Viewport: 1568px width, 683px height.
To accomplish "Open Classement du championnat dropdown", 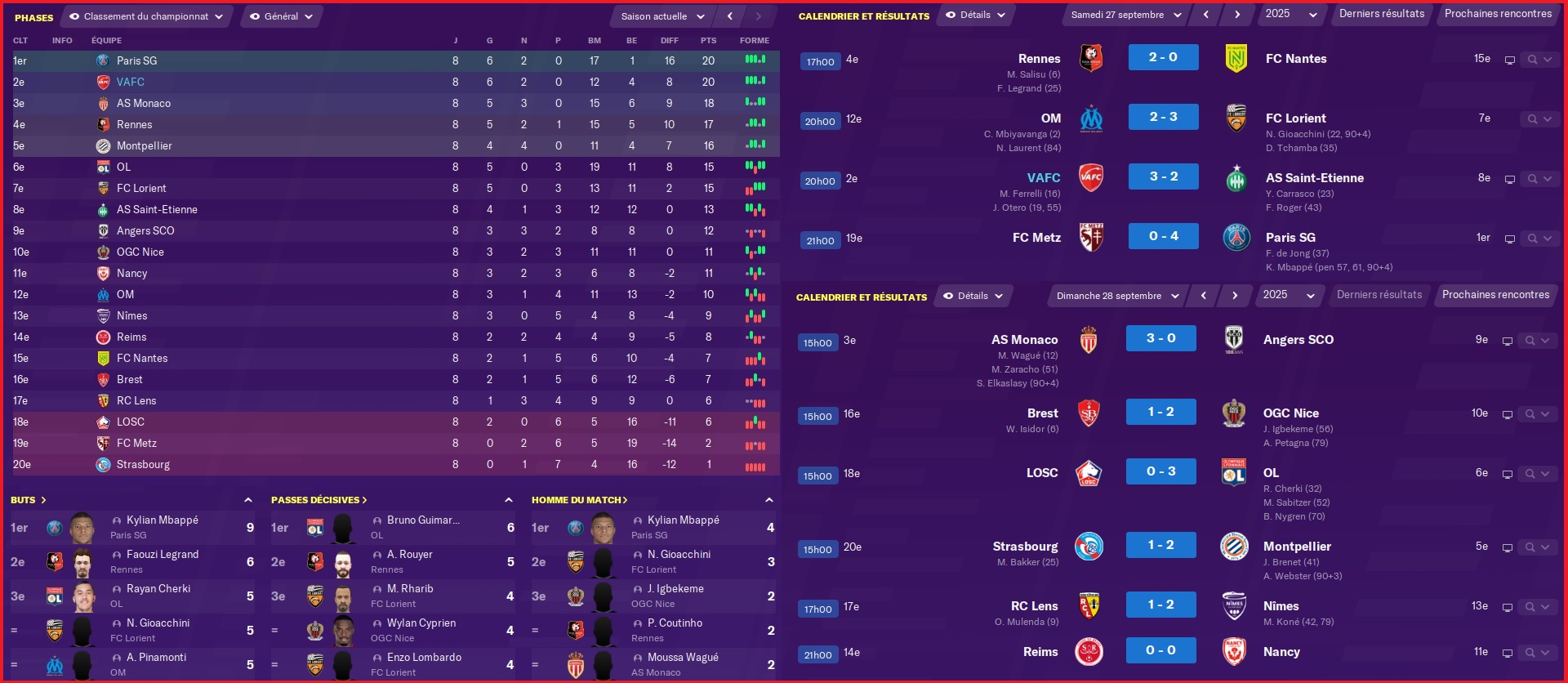I will 147,16.
